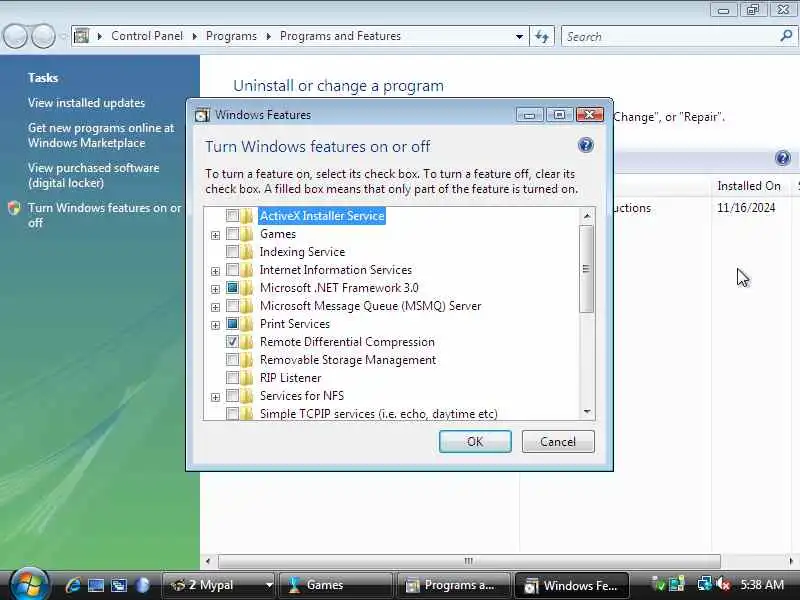800x600 pixels.
Task: Click the Remote Differential Compression folder icon
Action: [247, 342]
